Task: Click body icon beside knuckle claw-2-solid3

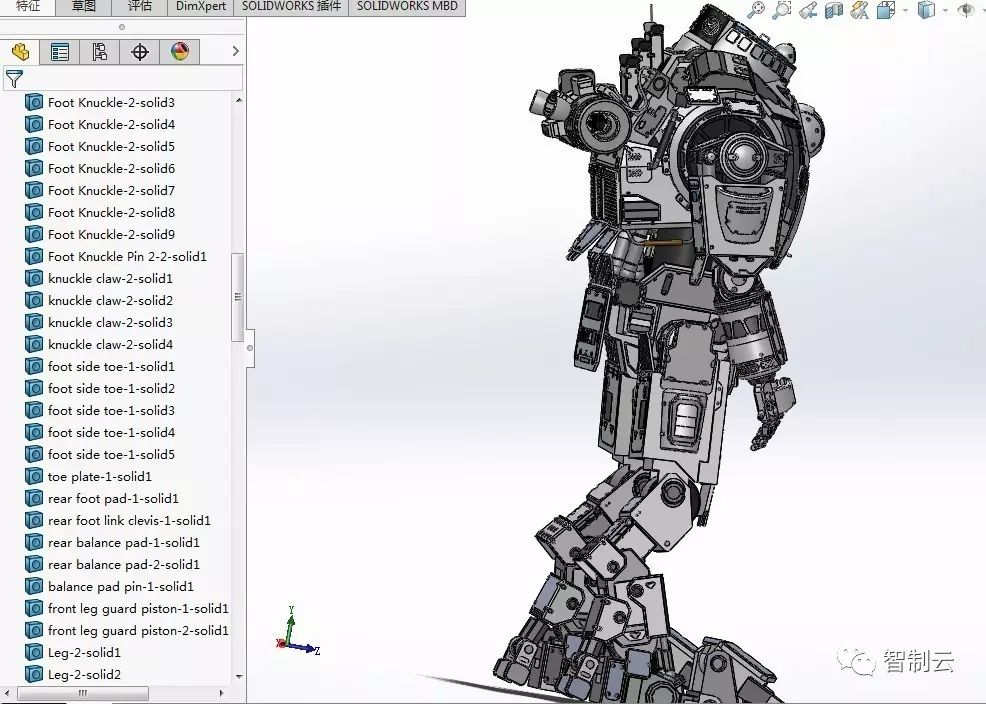Action: (34, 322)
